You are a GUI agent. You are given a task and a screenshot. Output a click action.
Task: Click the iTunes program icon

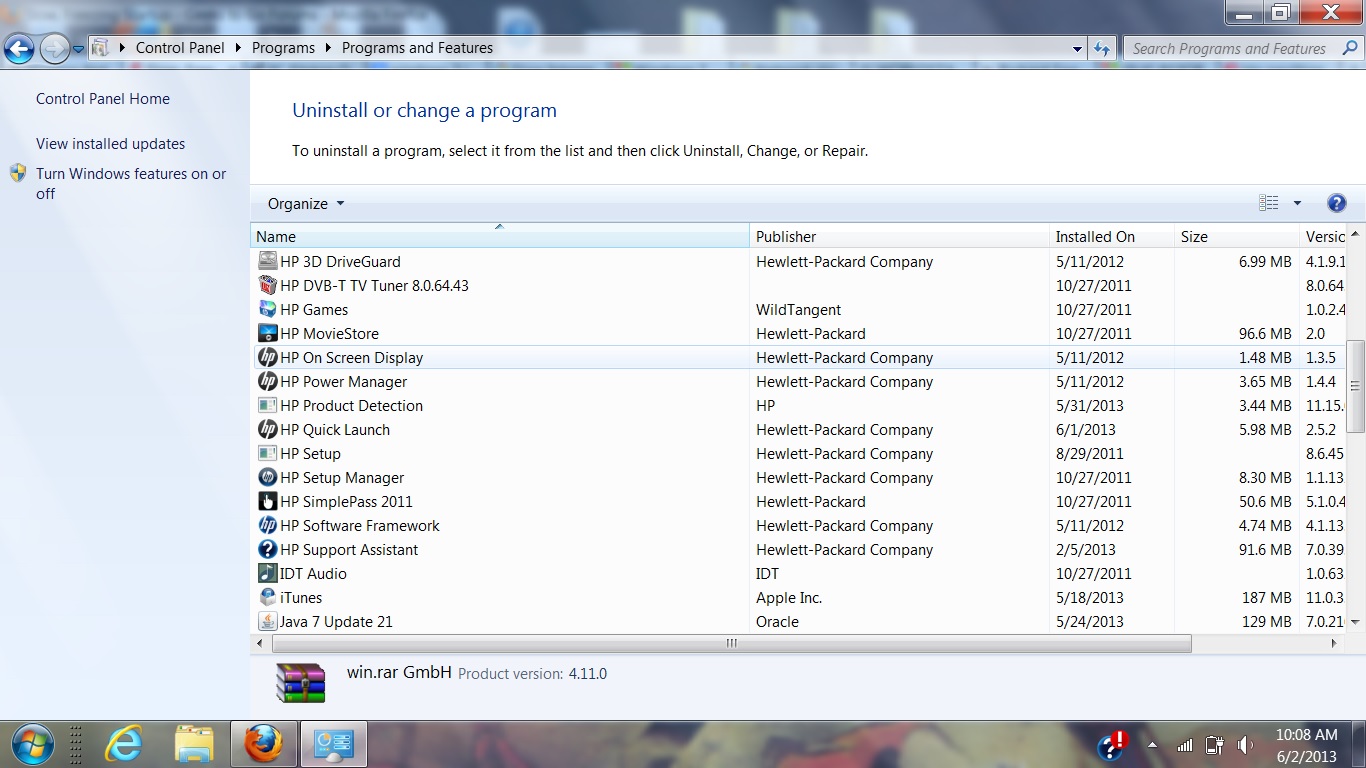click(267, 597)
